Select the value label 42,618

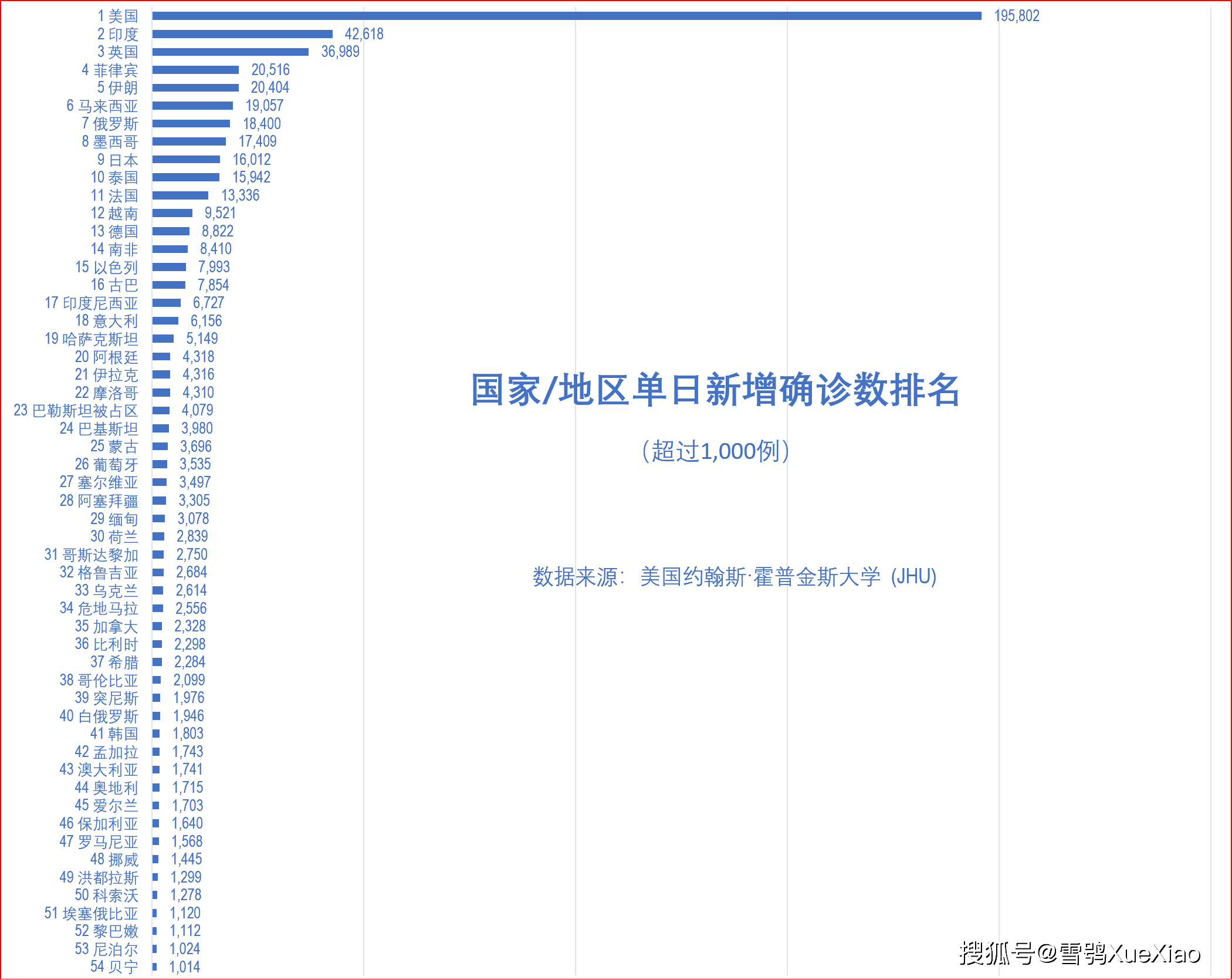coord(364,34)
